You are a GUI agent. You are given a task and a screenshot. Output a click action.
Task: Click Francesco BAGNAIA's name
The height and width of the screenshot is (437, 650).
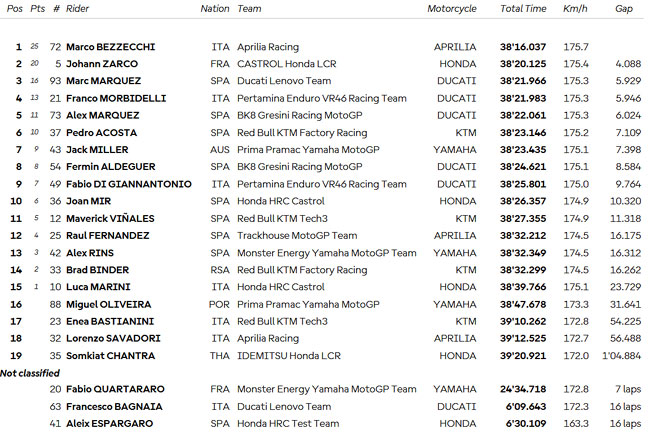coord(114,407)
